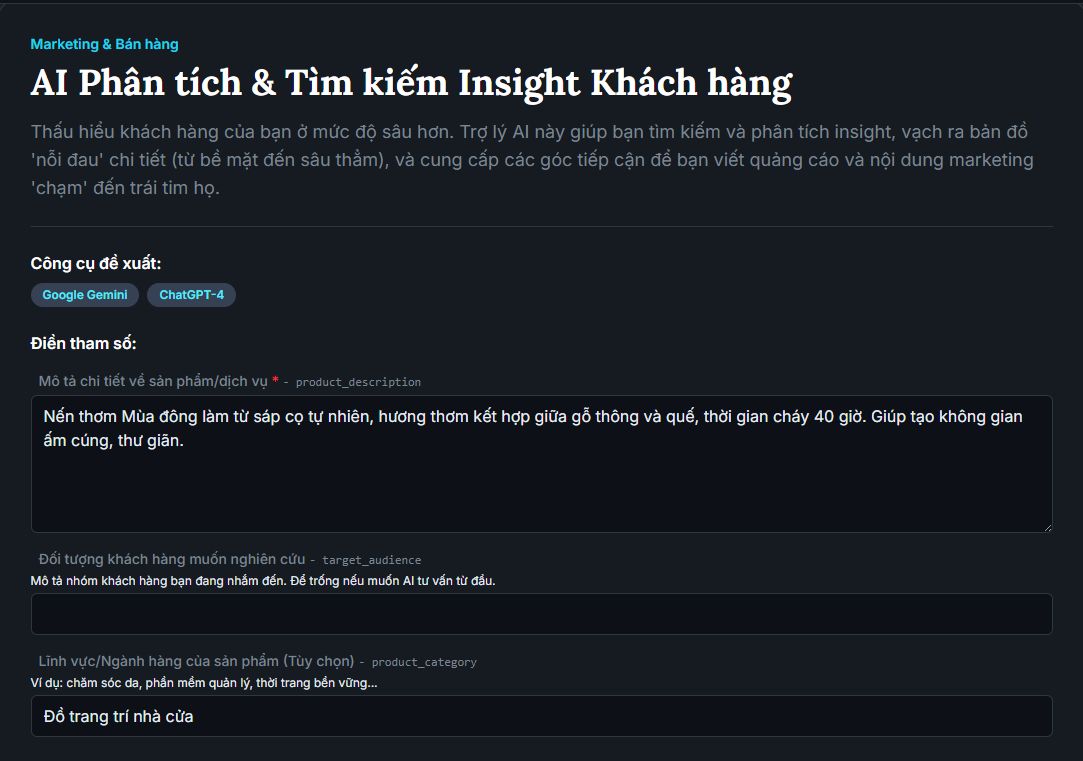Click the Marketing & Bán hàng category link
The image size is (1083, 761).
(x=104, y=44)
